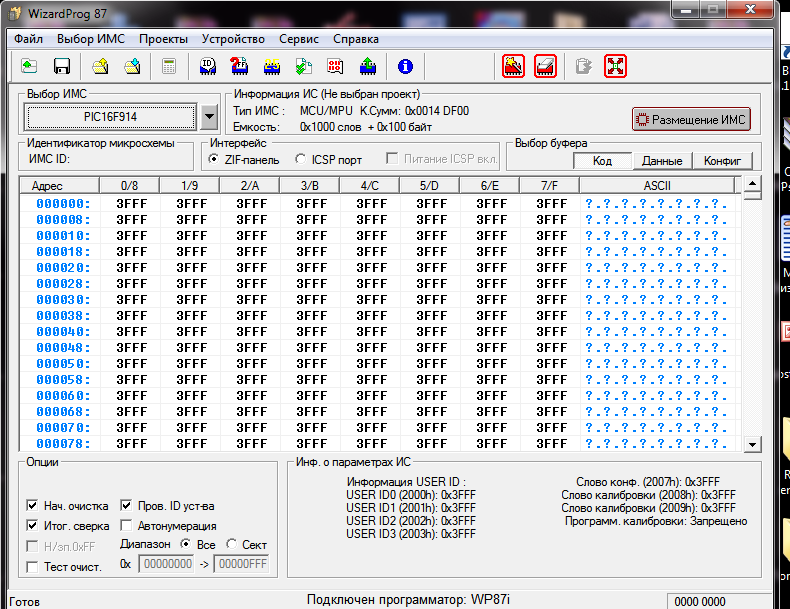790x609 pixels.
Task: Click the PIC16F914 chip selection button
Action: pos(110,117)
